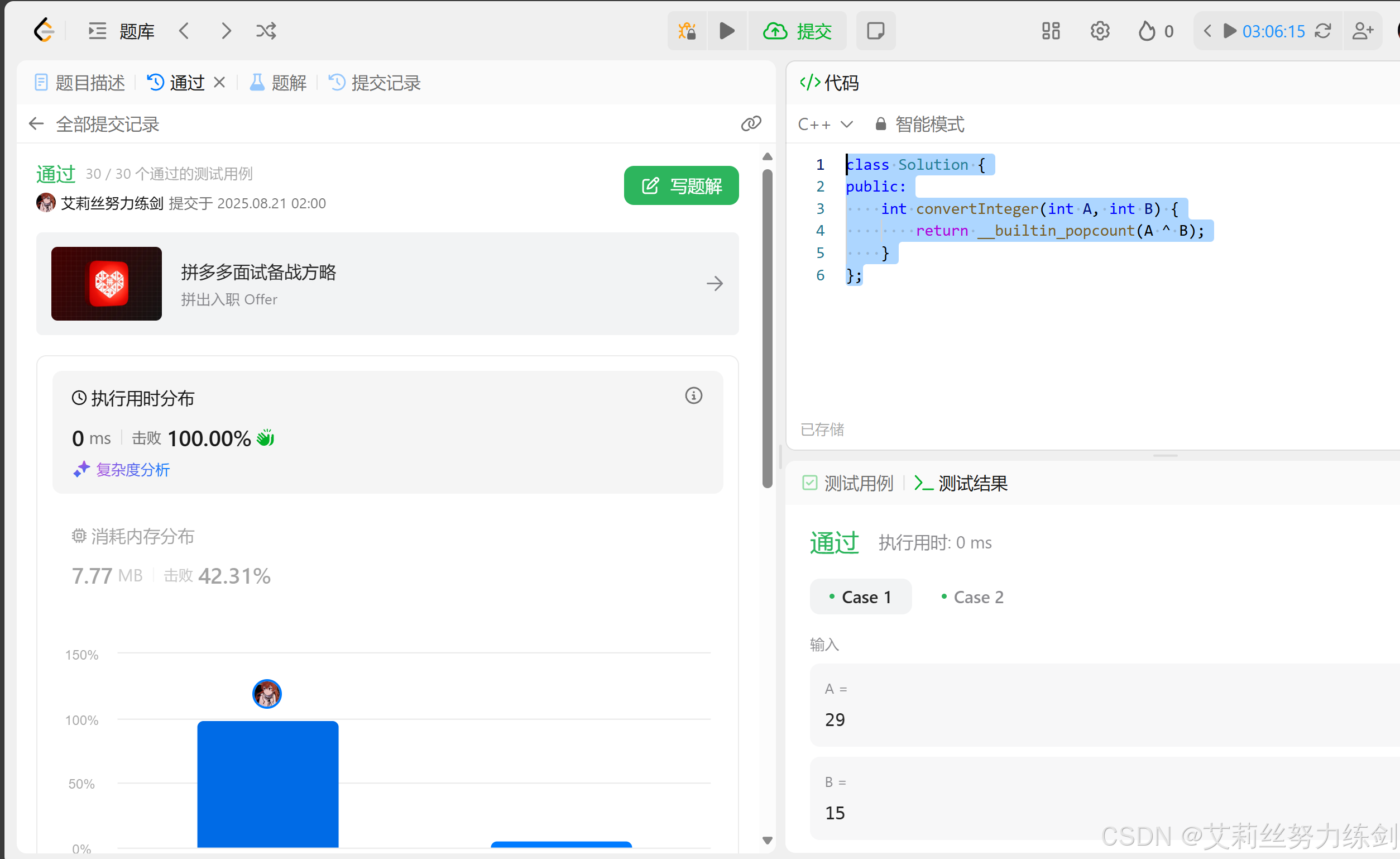Open the notes sticky icon
Screen dimensions: 1400x859
876,31
